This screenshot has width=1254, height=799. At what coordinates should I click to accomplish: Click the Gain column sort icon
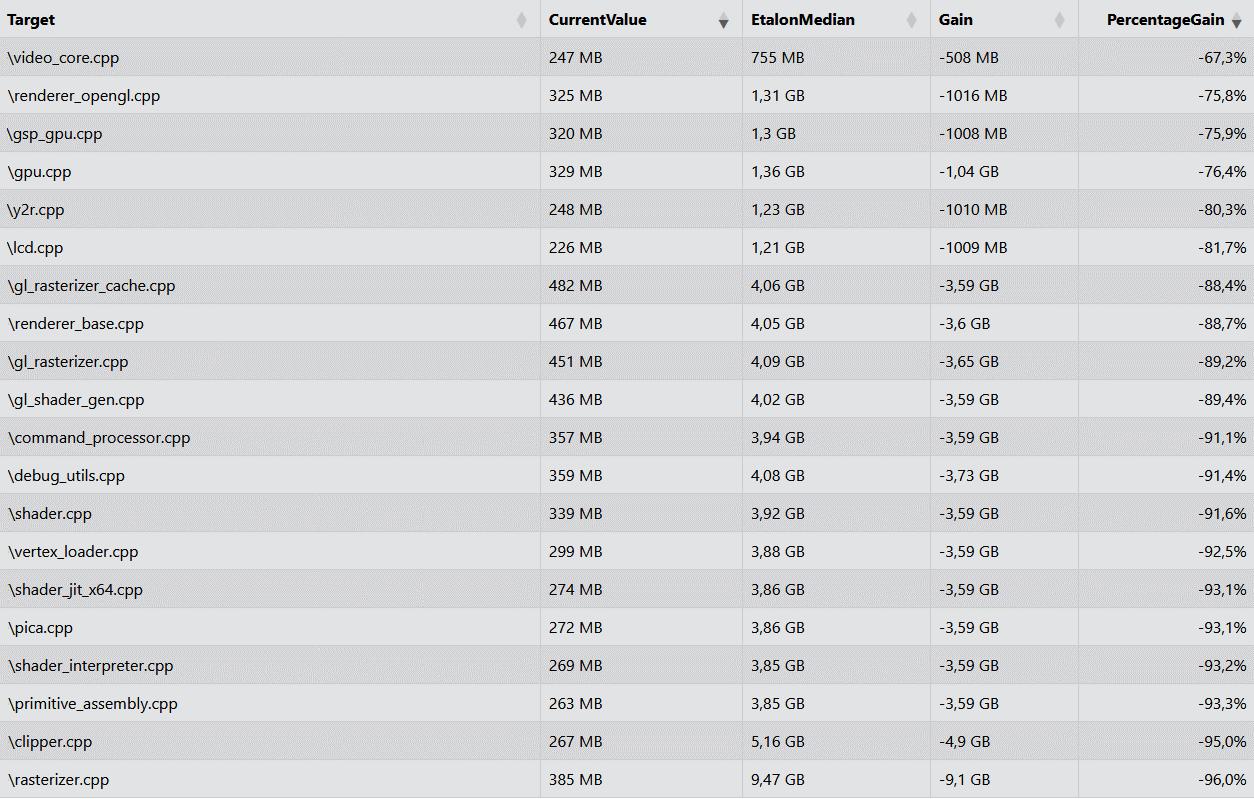[1059, 20]
